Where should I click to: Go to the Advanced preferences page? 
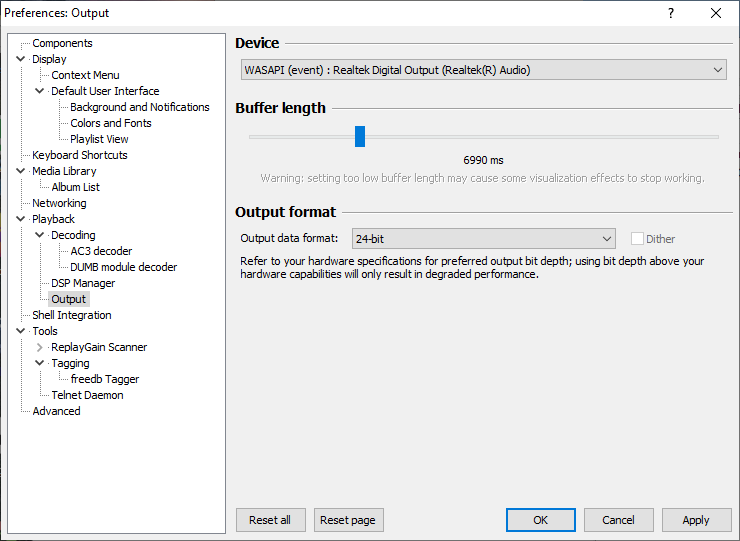pyautogui.click(x=56, y=411)
